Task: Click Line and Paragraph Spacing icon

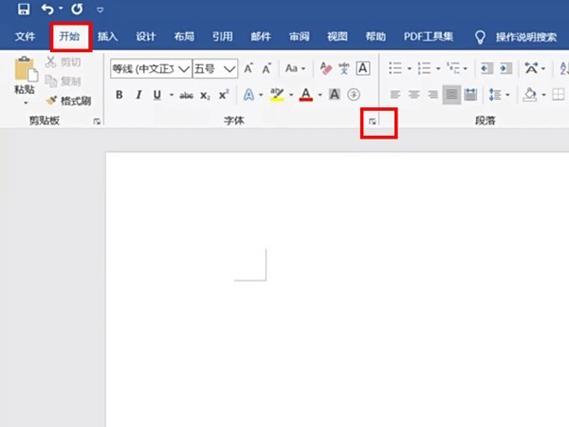Action: [495, 95]
